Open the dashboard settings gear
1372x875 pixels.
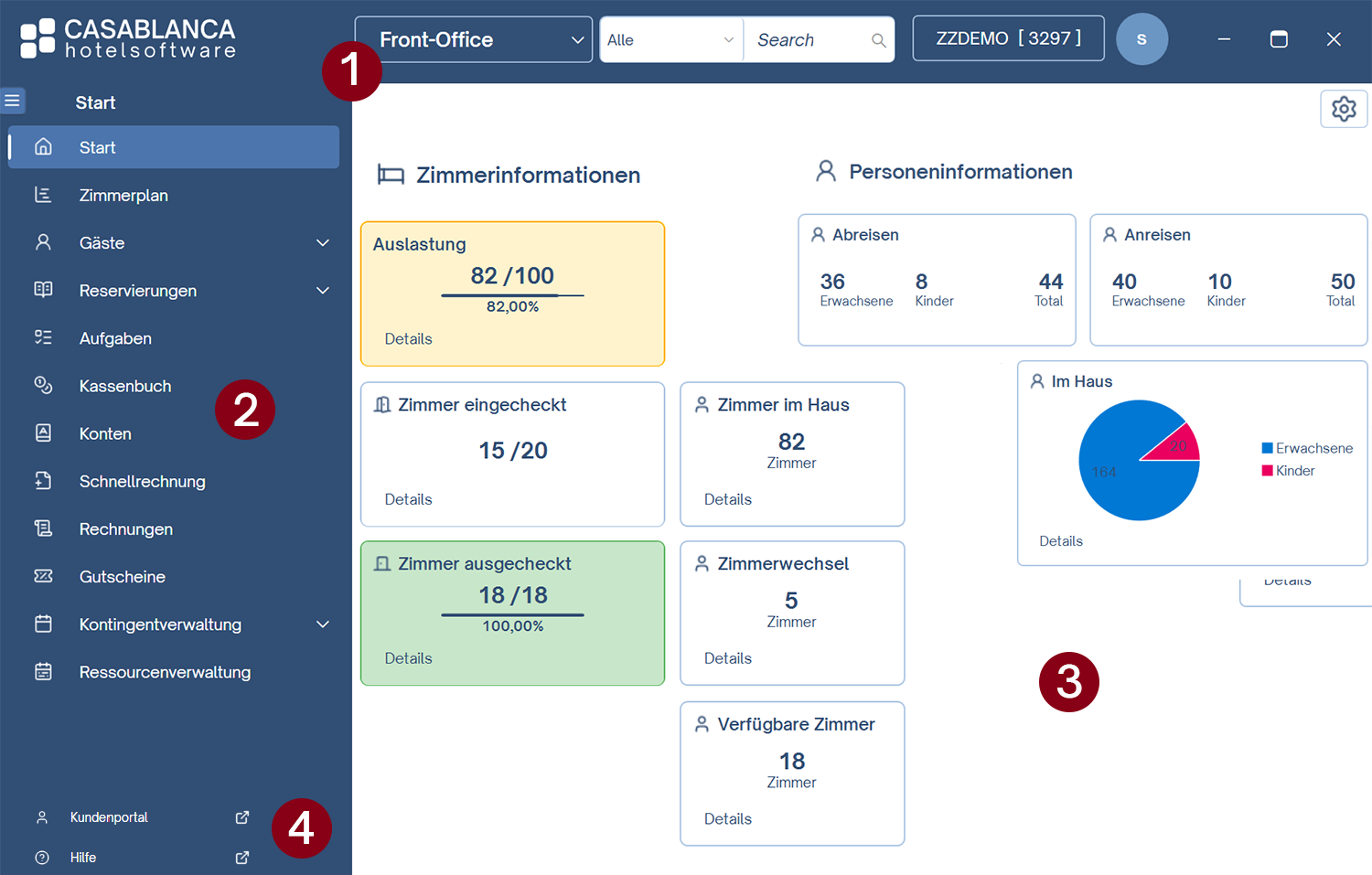pyautogui.click(x=1343, y=110)
